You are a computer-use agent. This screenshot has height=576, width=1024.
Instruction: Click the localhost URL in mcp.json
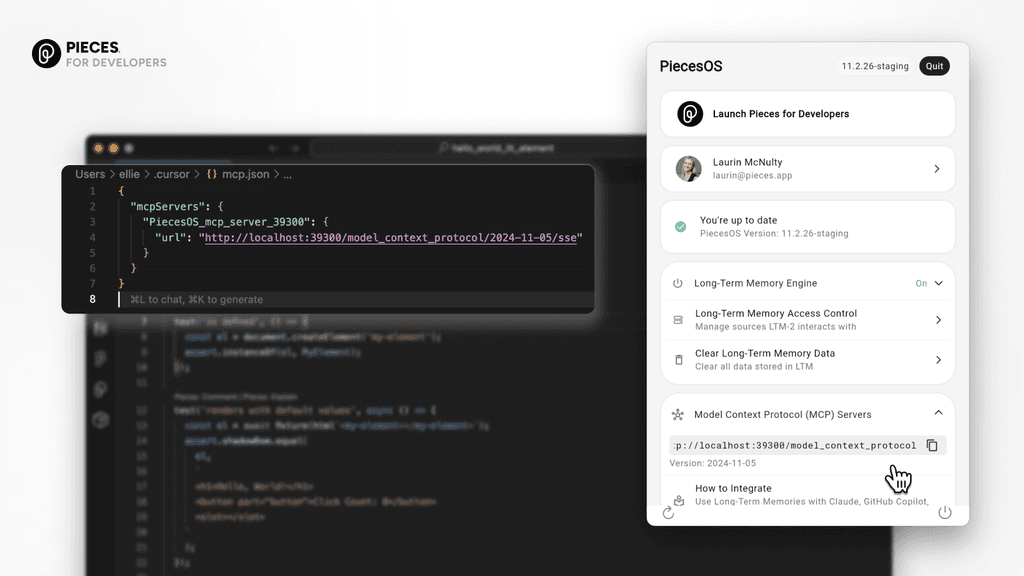tap(389, 237)
